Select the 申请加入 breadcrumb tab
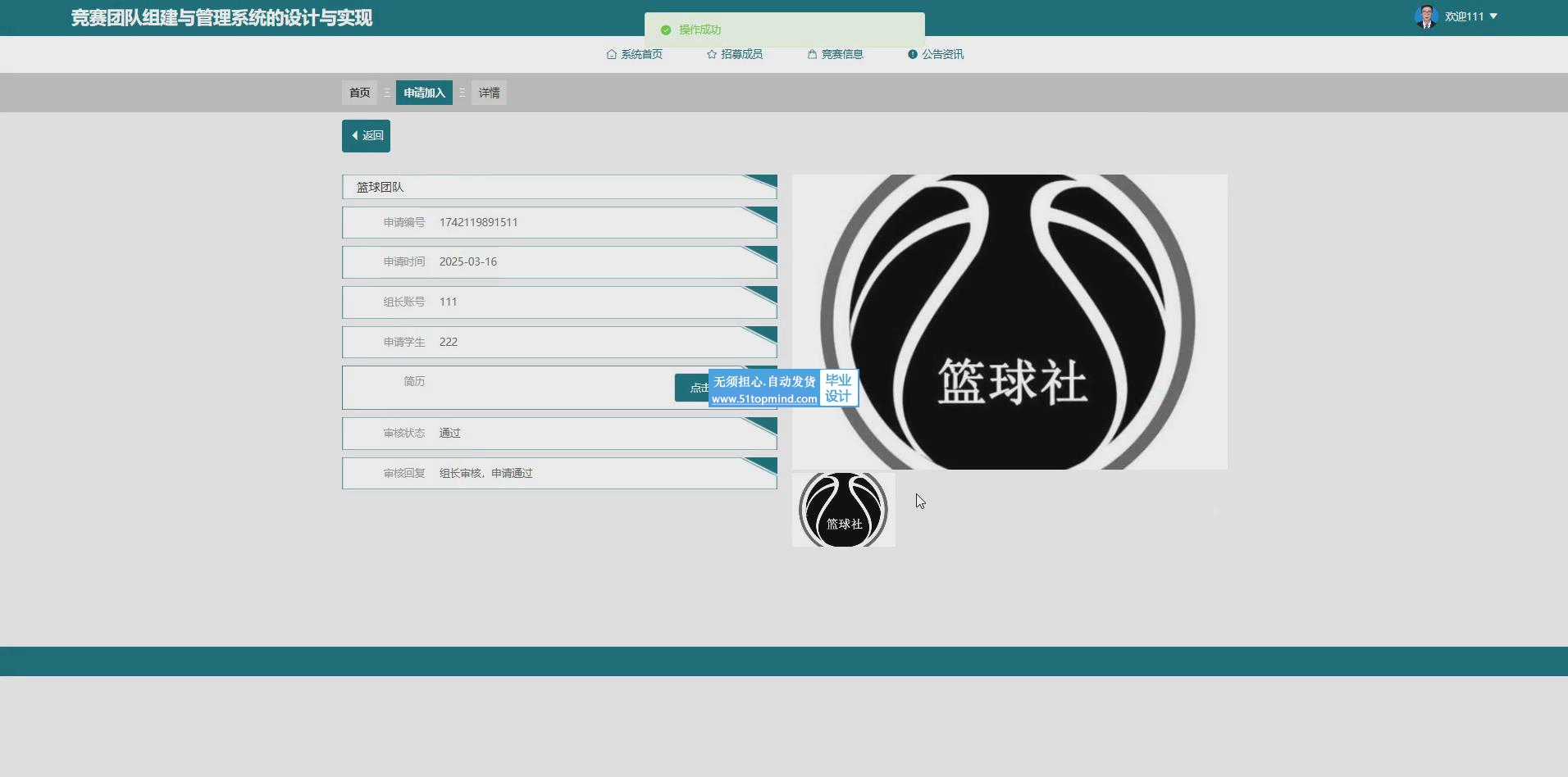 424,93
